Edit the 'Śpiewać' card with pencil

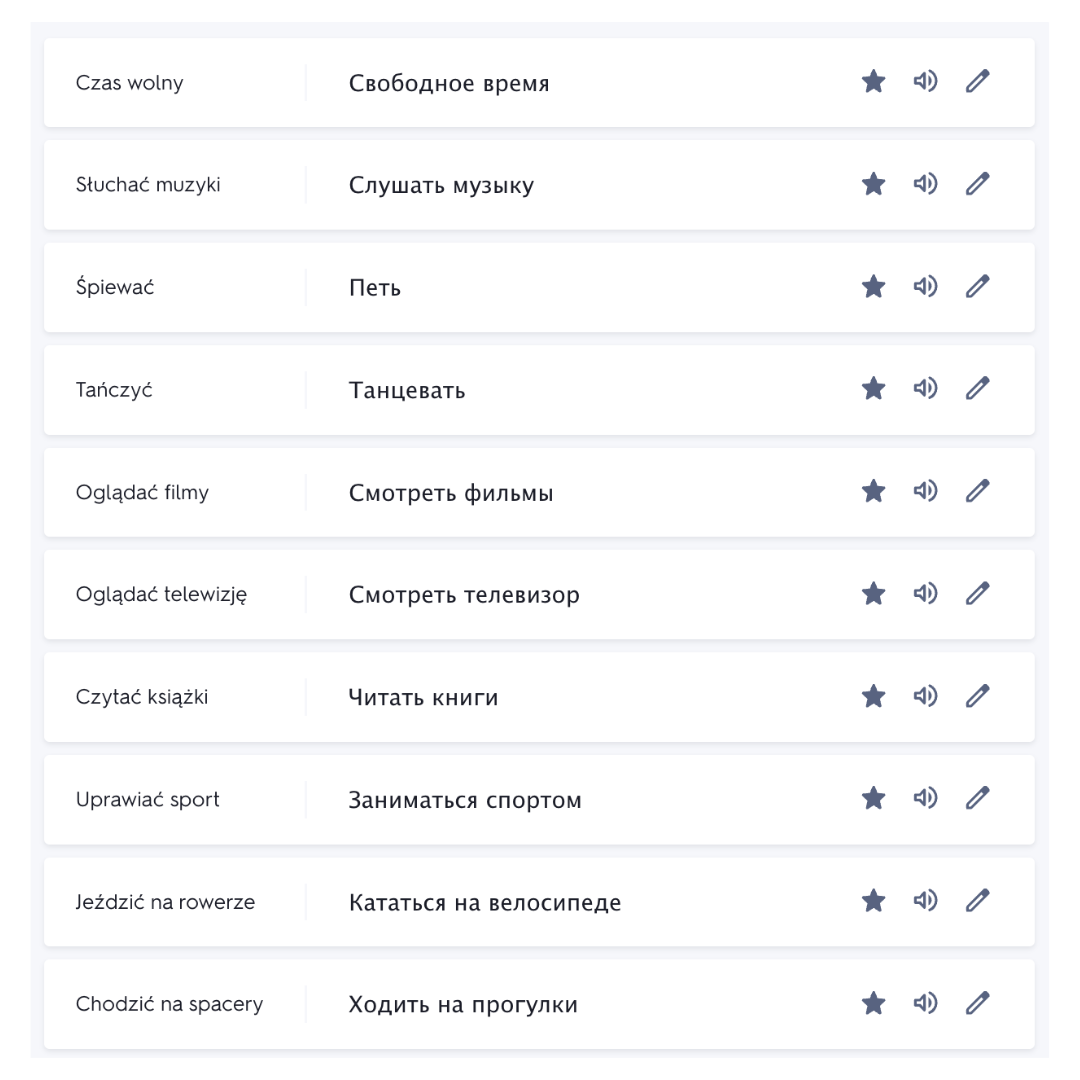[x=977, y=287]
